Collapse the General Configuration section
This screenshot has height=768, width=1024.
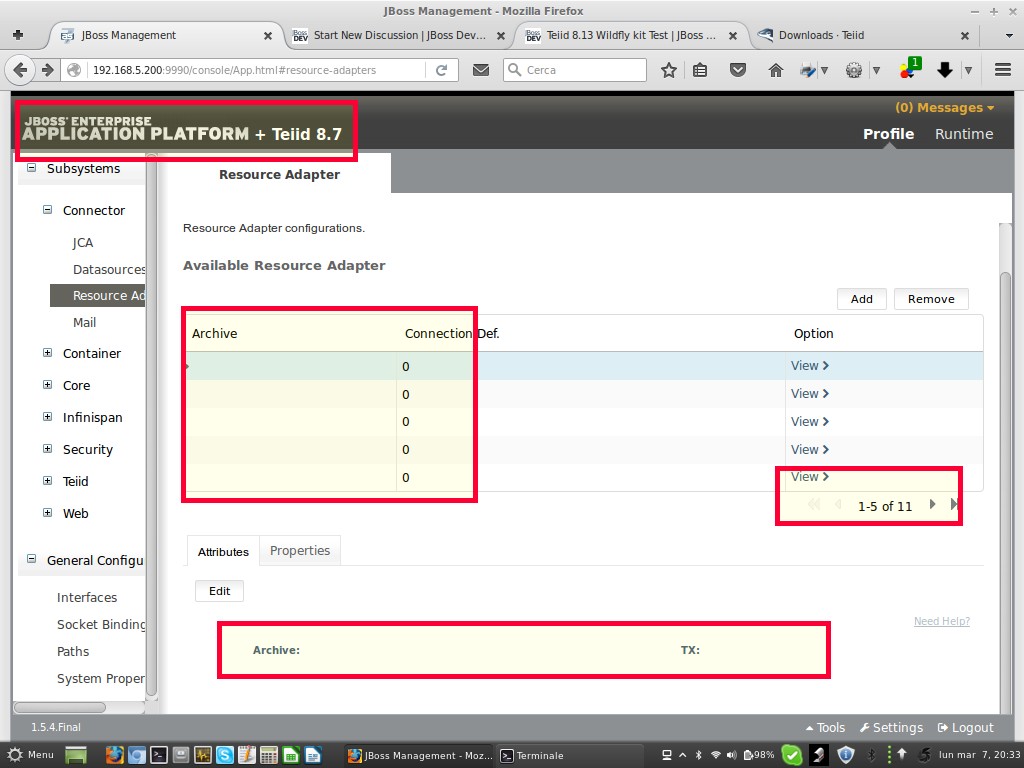coord(31,559)
